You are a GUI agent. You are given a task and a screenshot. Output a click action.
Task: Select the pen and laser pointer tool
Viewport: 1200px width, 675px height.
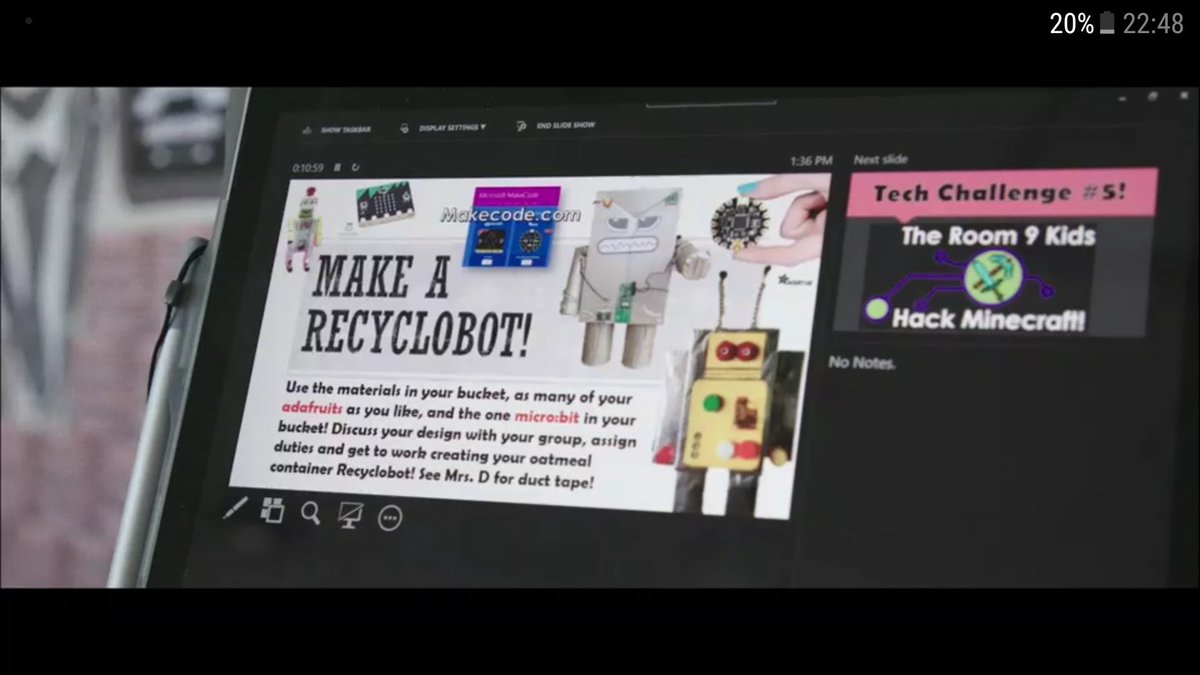(x=235, y=508)
